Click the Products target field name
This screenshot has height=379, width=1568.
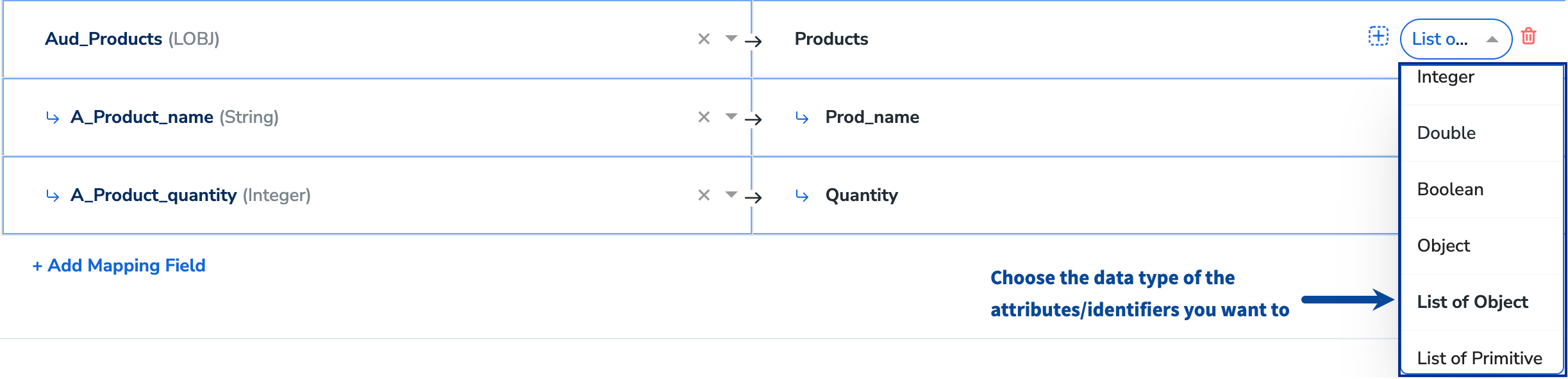(831, 39)
